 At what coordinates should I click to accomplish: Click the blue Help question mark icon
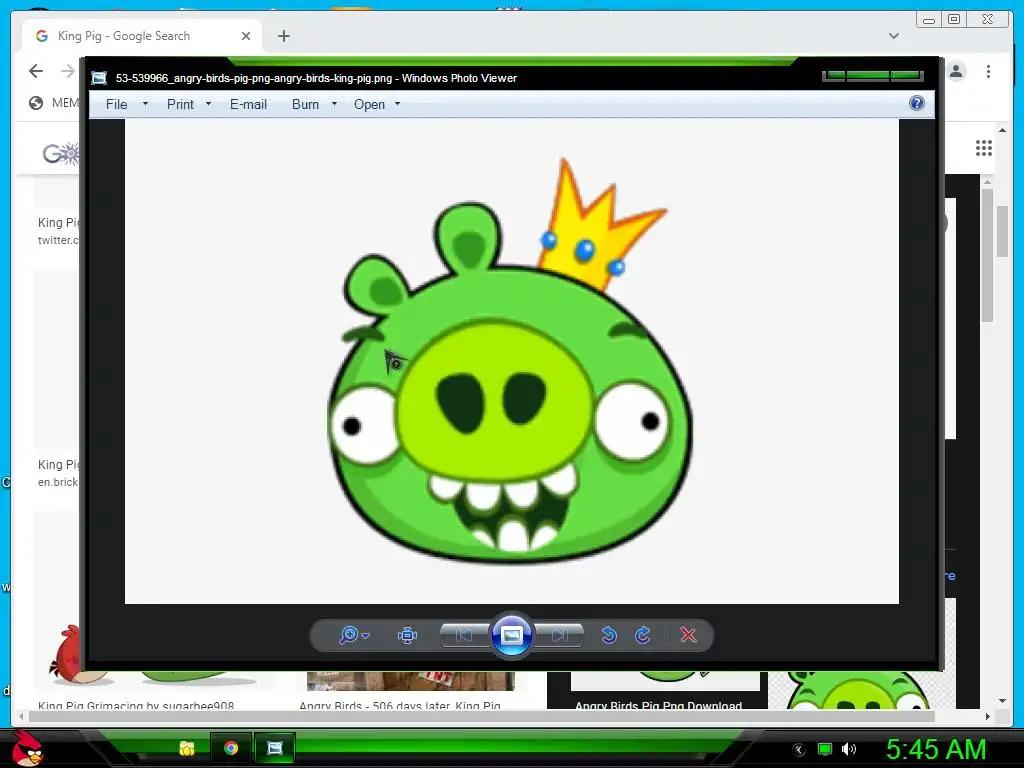pos(917,103)
